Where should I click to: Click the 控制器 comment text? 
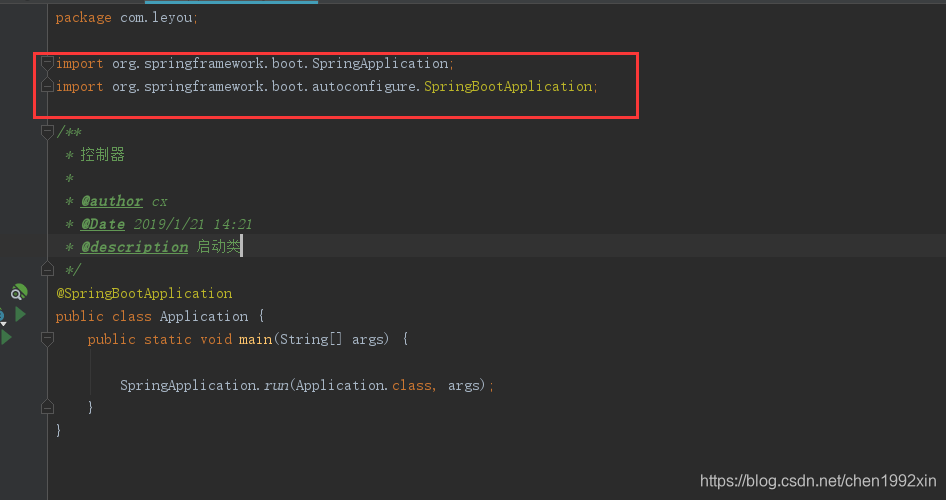103,154
